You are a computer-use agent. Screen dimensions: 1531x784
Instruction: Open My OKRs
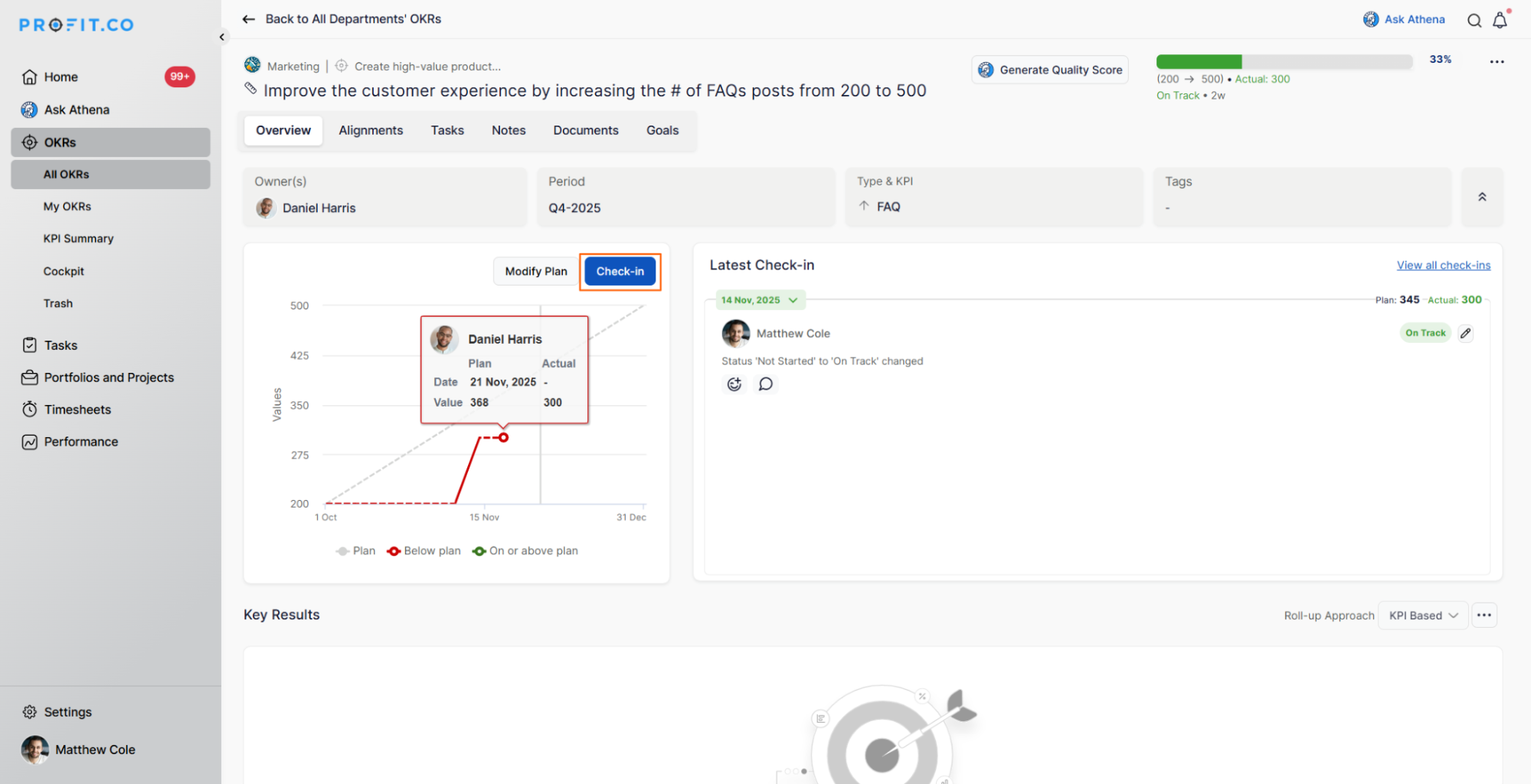click(67, 207)
